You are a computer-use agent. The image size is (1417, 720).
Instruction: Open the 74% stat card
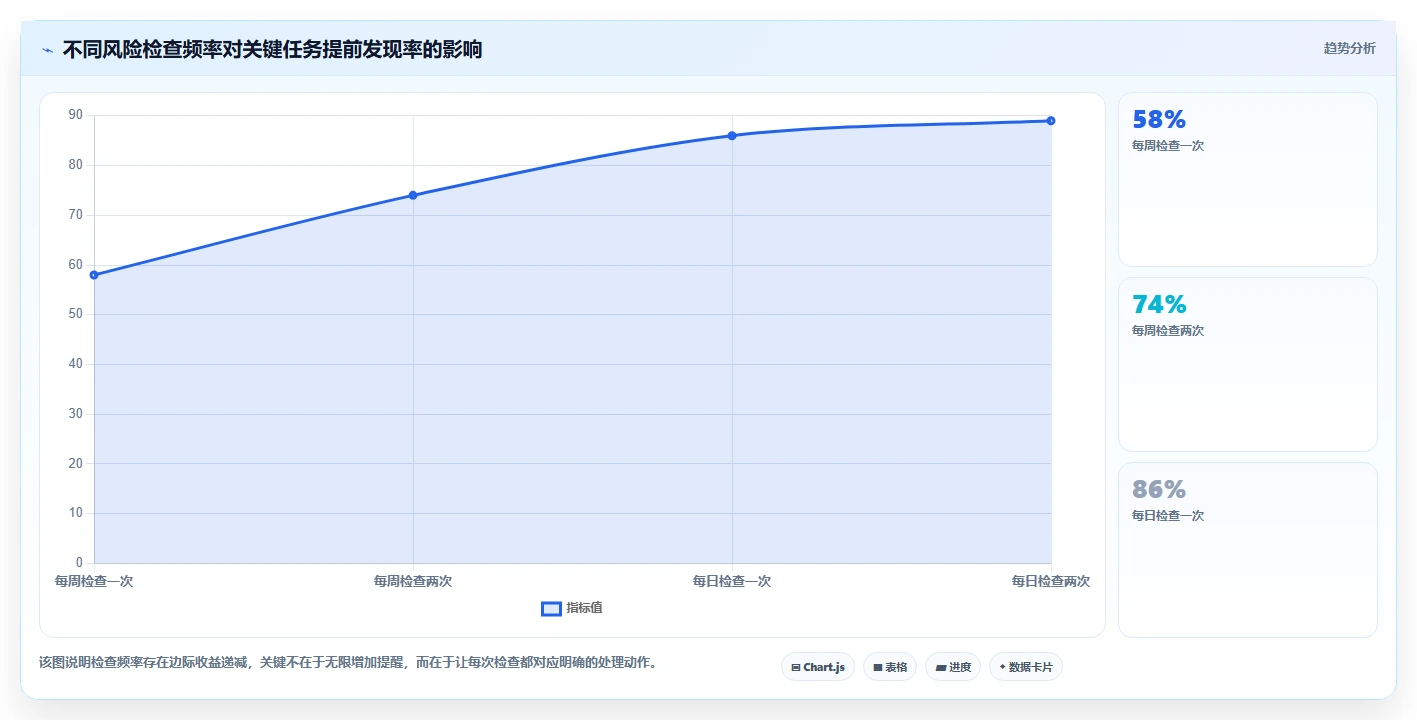1248,365
